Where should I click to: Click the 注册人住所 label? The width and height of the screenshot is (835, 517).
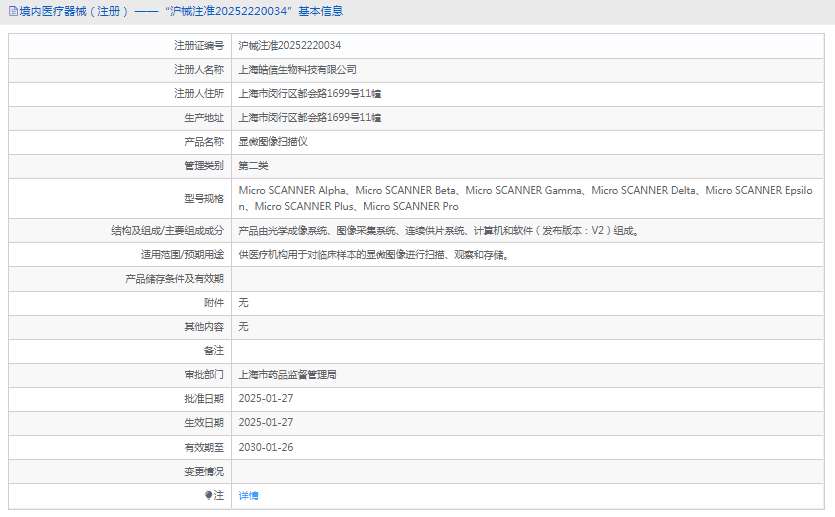pyautogui.click(x=199, y=94)
